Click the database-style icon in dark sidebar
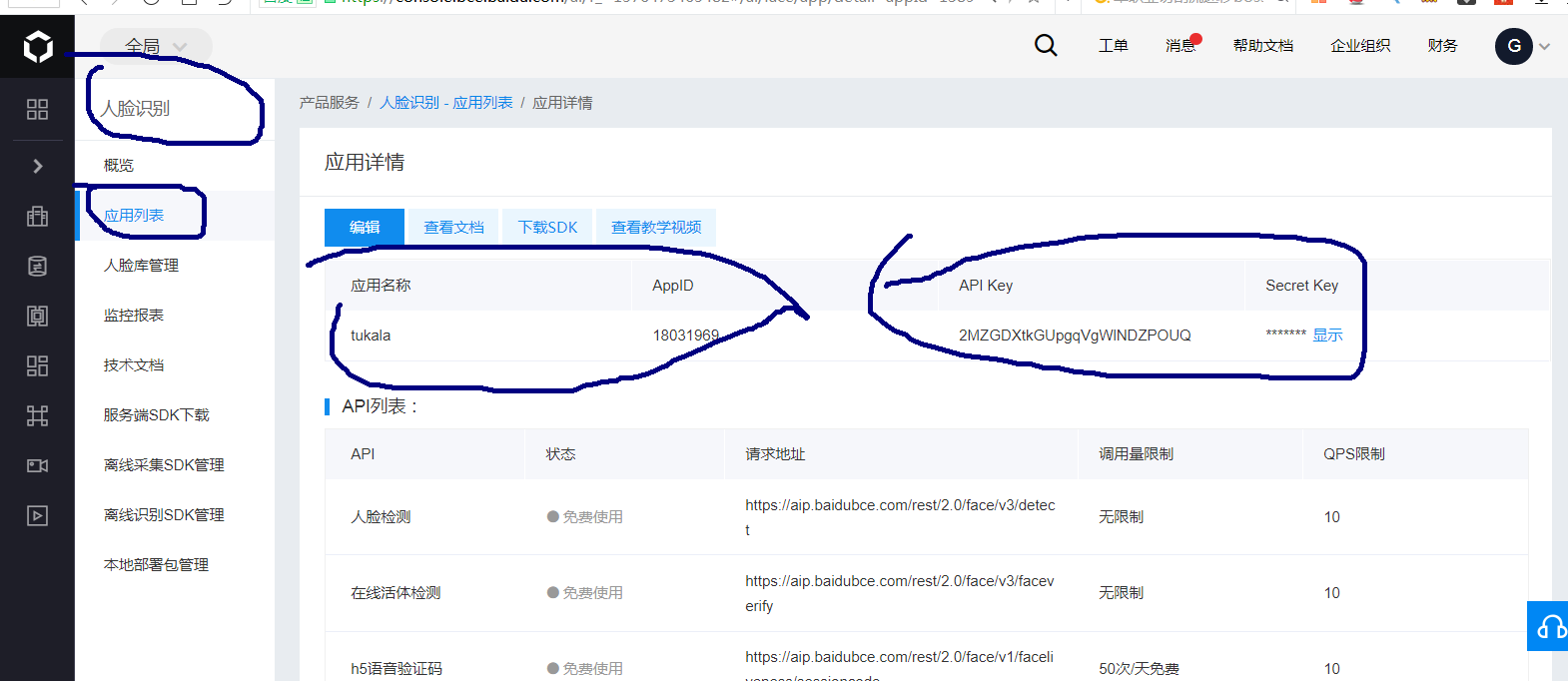Viewport: 1568px width, 681px height. 37,266
